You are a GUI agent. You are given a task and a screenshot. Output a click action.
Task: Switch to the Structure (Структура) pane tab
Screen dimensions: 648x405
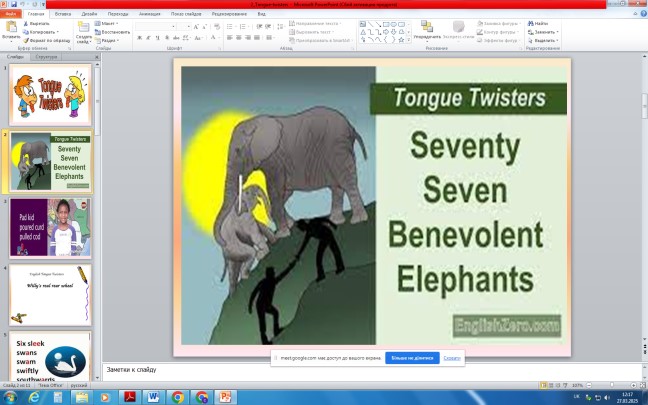point(46,57)
